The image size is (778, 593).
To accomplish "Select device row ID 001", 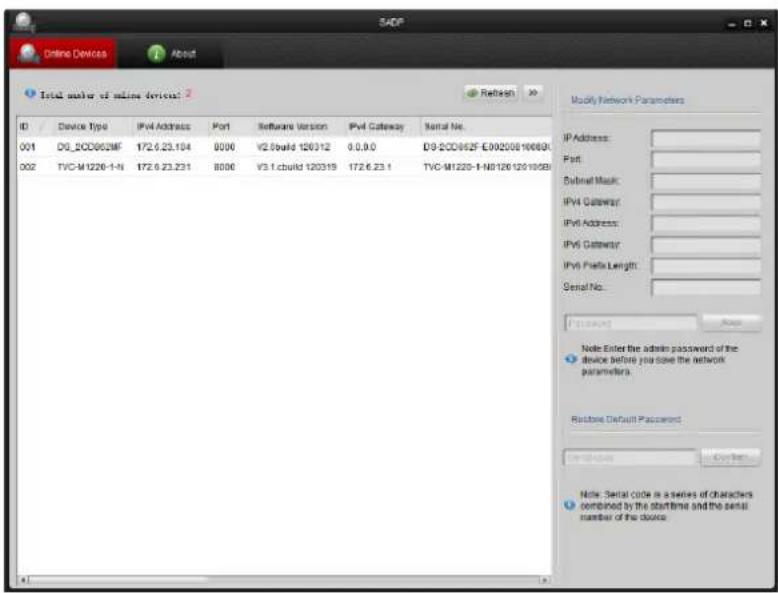I will (x=284, y=147).
